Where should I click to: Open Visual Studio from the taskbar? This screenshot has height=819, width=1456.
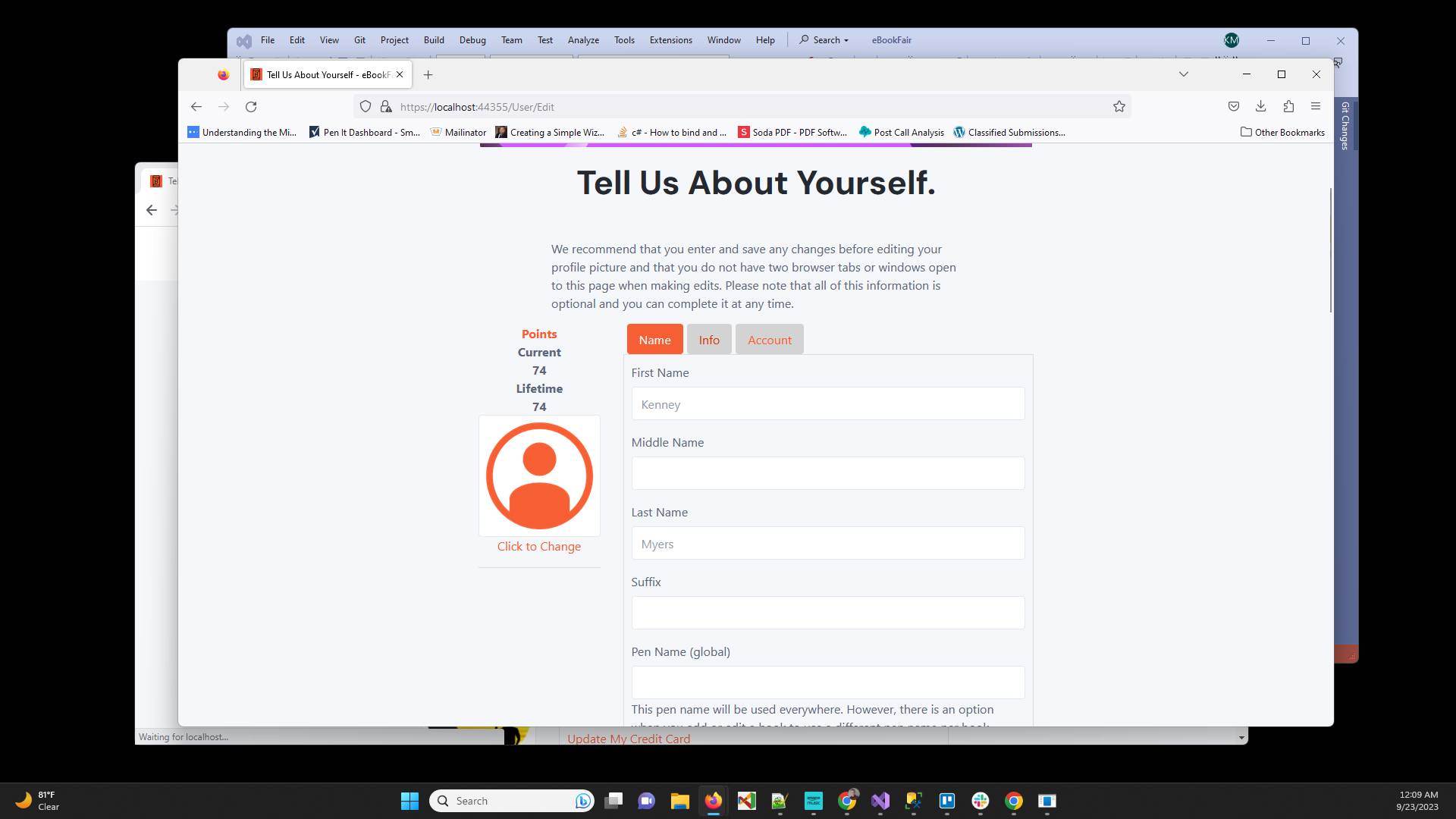[880, 801]
